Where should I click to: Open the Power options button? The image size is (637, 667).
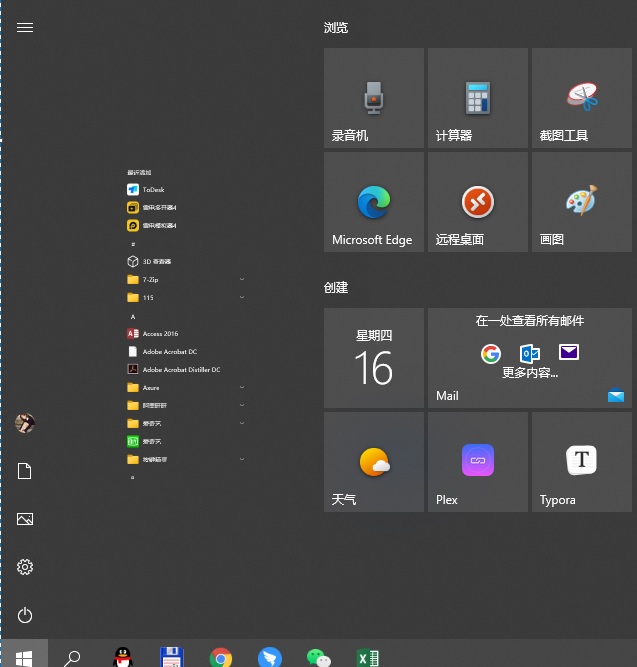(x=25, y=615)
